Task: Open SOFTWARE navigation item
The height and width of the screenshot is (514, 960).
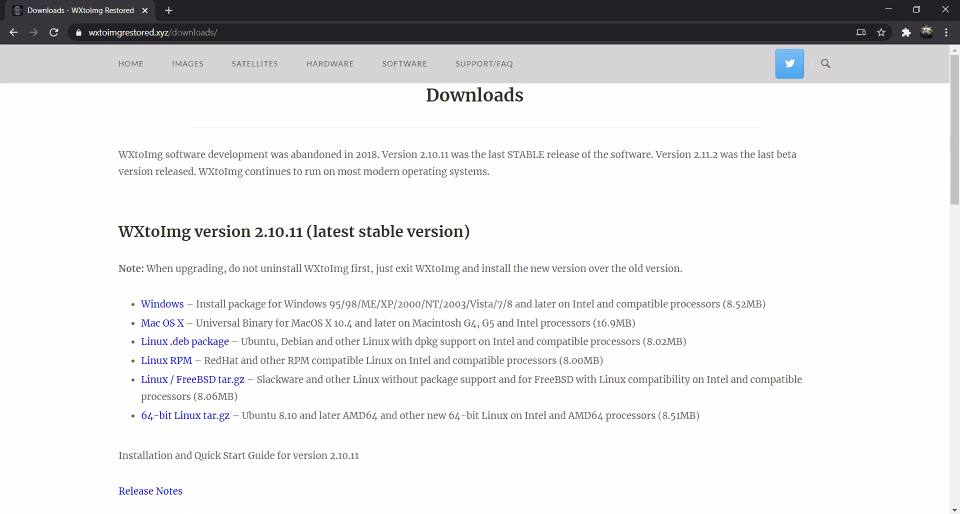Action: [x=405, y=64]
